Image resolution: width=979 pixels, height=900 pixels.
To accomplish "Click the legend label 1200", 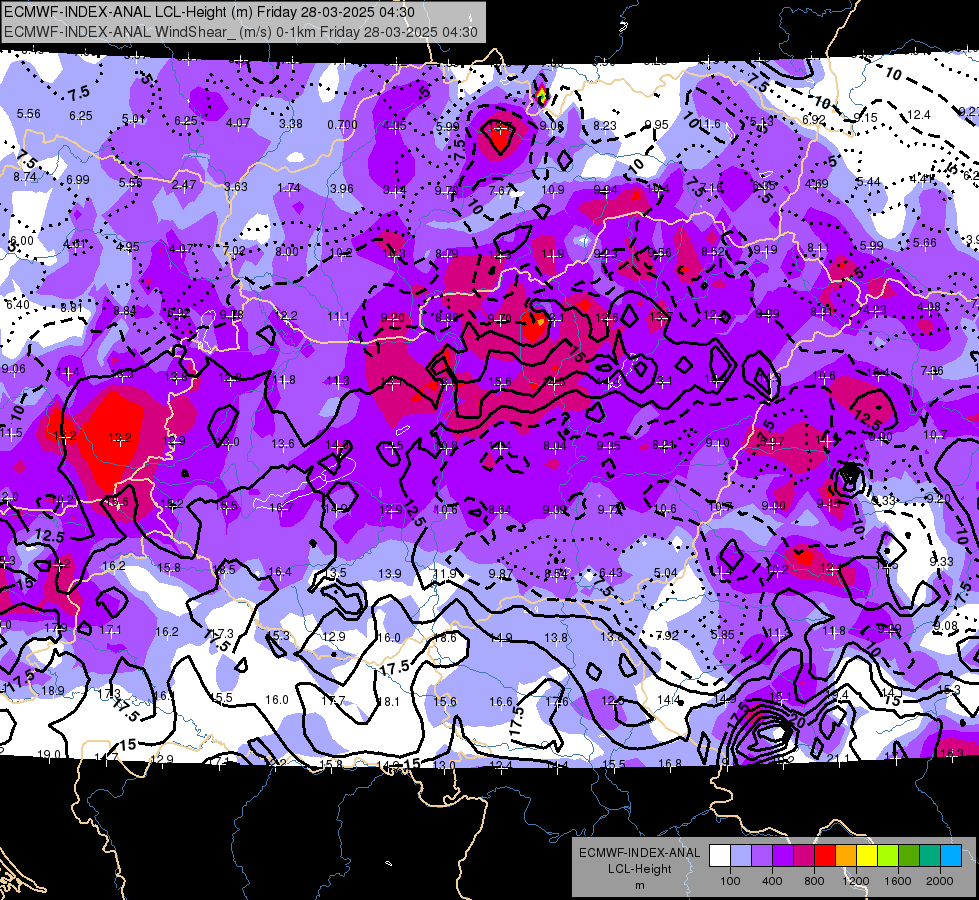I will pyautogui.click(x=856, y=881).
